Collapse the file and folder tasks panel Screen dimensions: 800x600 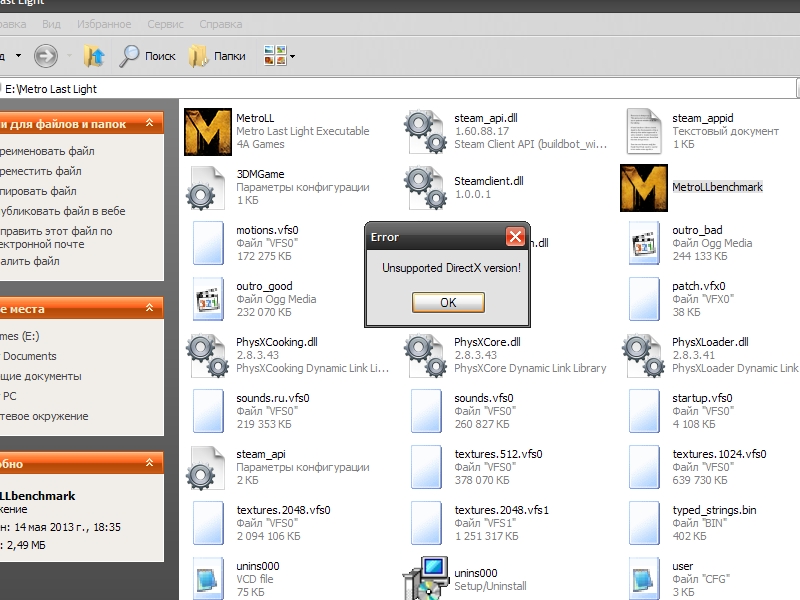[x=149, y=123]
